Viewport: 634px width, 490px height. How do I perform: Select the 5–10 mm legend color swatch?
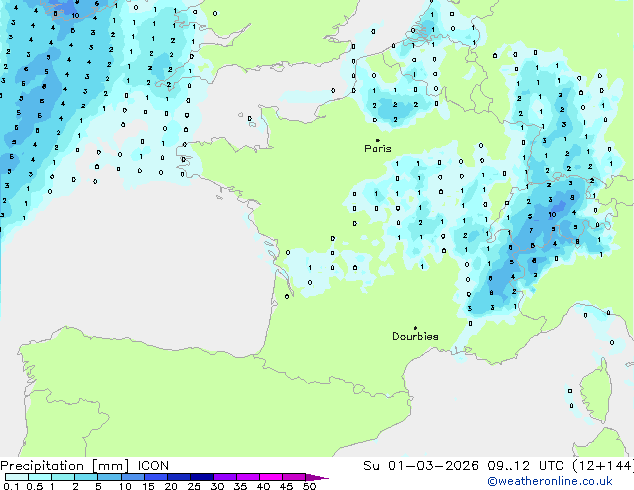point(109,477)
